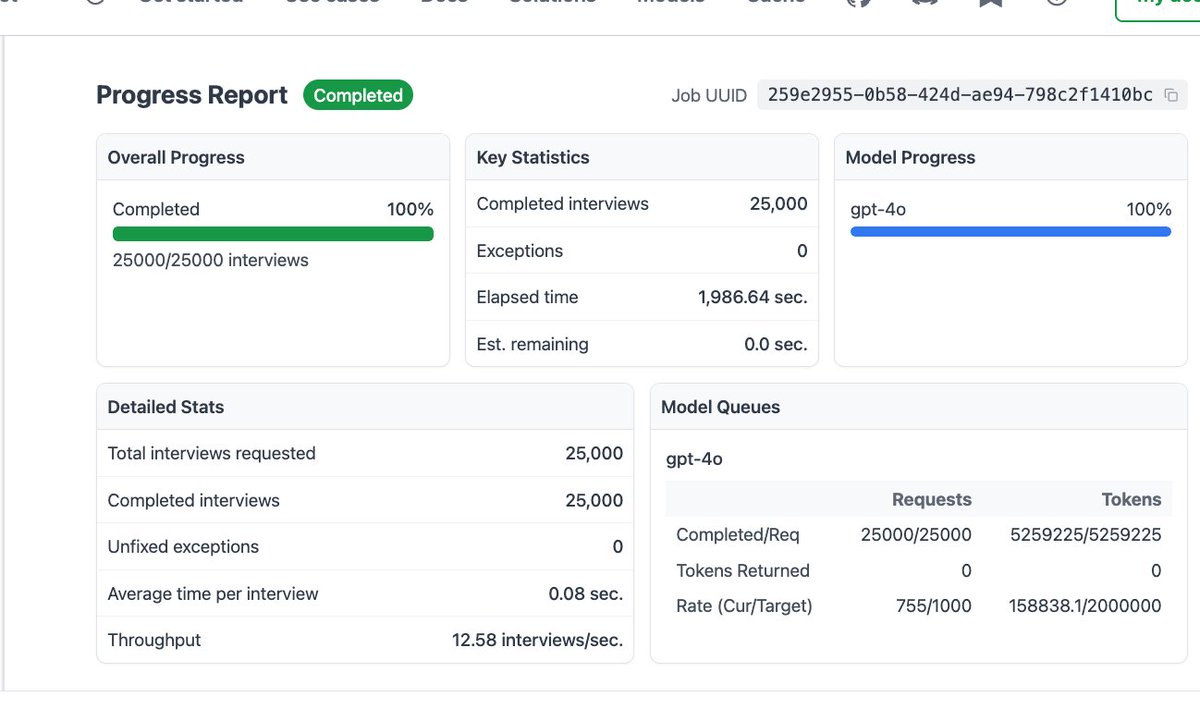Image resolution: width=1200 pixels, height=709 pixels.
Task: Click the 100% value in Model Progress
Action: point(1149,209)
